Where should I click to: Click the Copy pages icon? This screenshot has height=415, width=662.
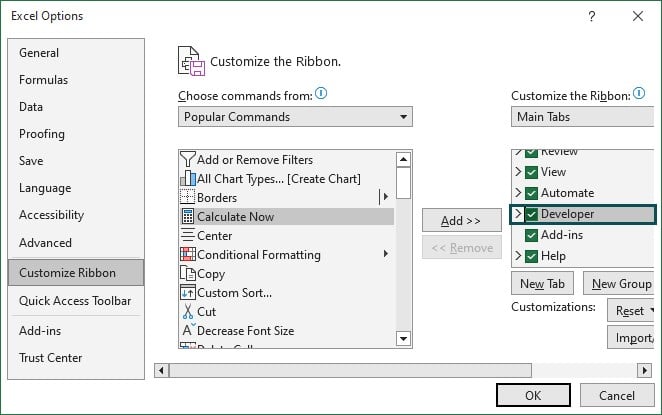pos(187,274)
